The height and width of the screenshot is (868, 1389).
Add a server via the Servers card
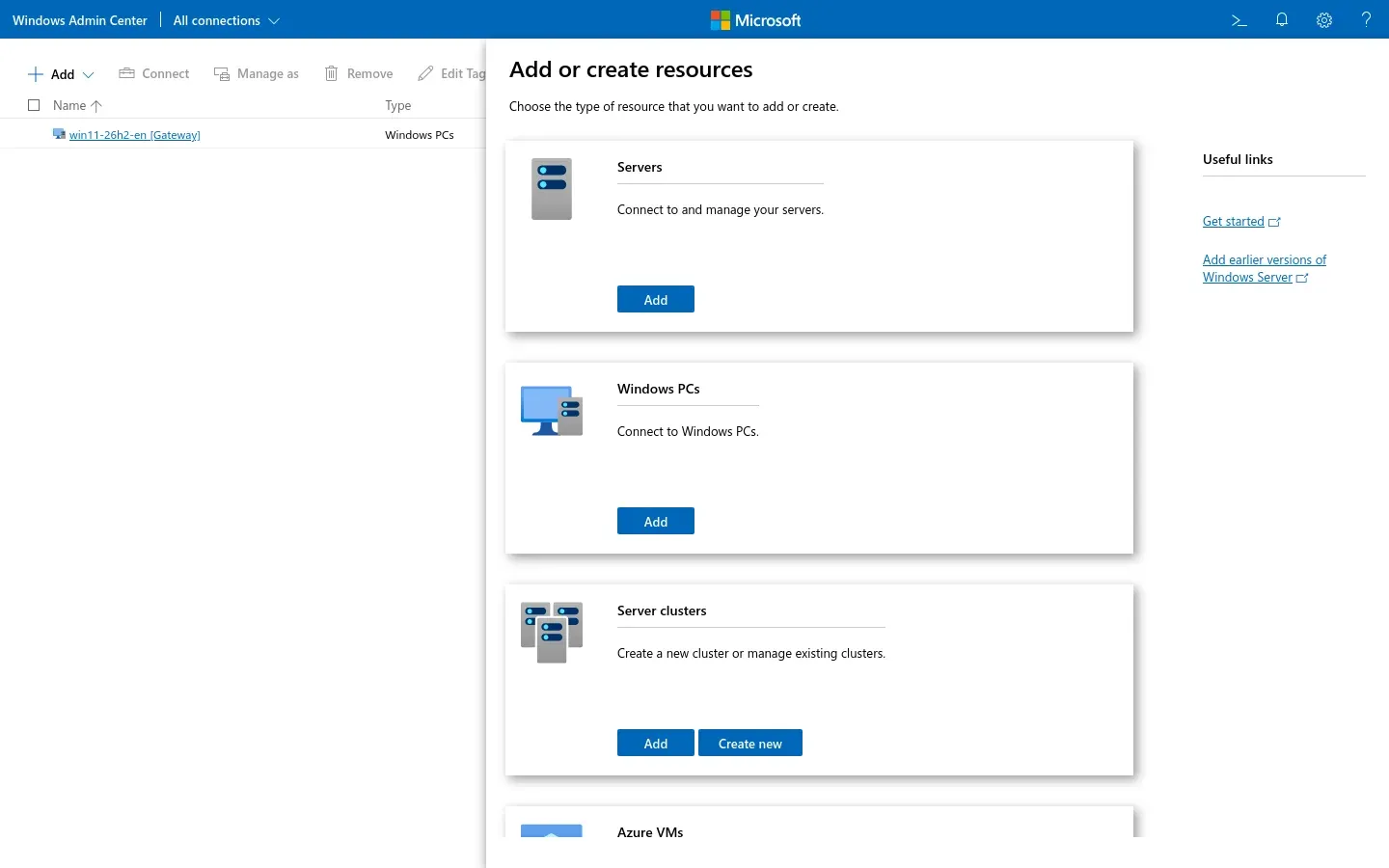[656, 299]
